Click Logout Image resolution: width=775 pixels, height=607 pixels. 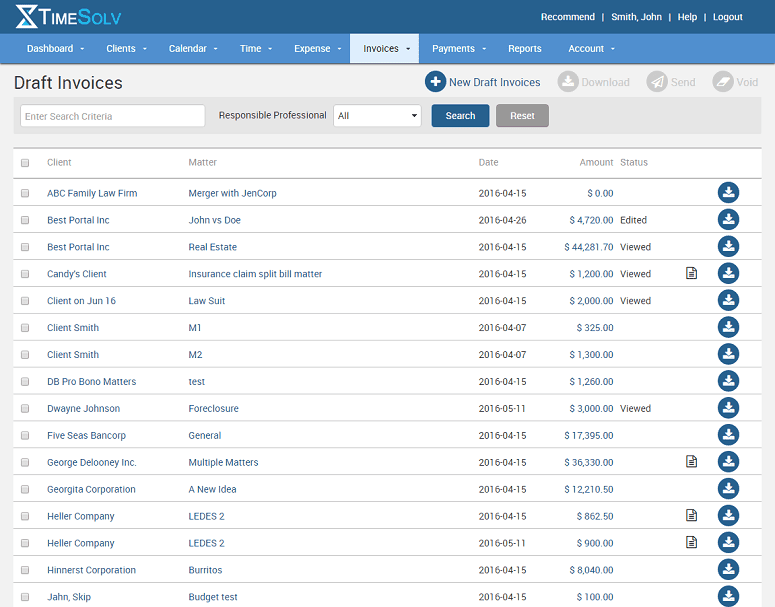(728, 17)
